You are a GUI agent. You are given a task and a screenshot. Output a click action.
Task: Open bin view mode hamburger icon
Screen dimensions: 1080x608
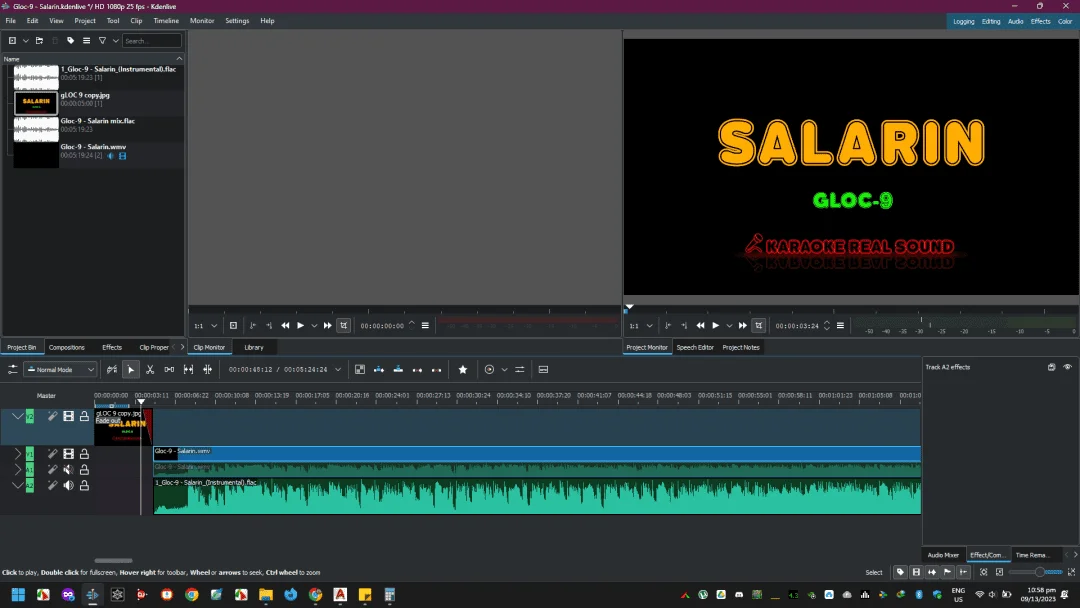click(x=86, y=41)
